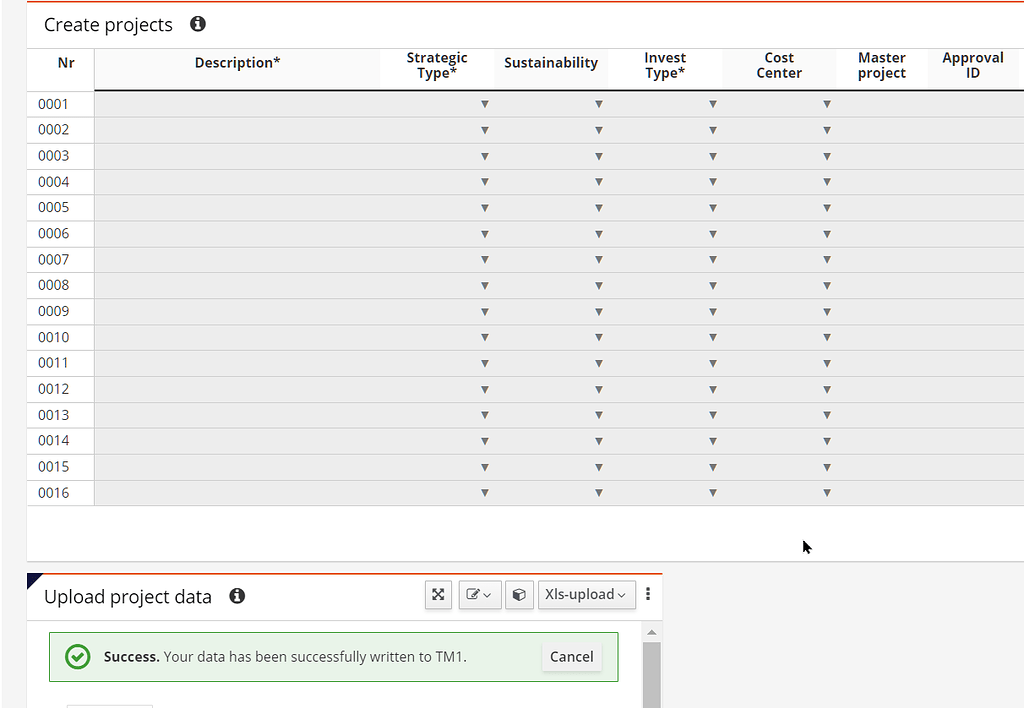Click the green success checkmark icon

point(78,657)
